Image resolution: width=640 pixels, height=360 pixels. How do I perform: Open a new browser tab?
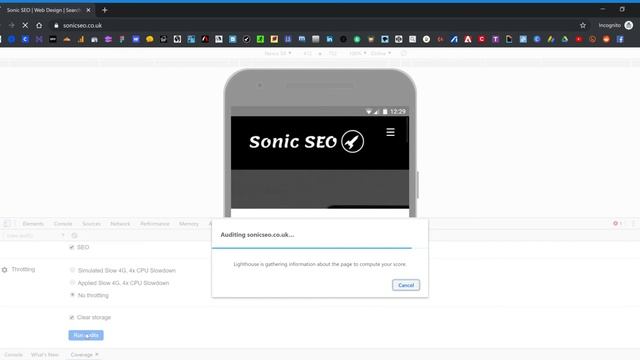pos(104,10)
